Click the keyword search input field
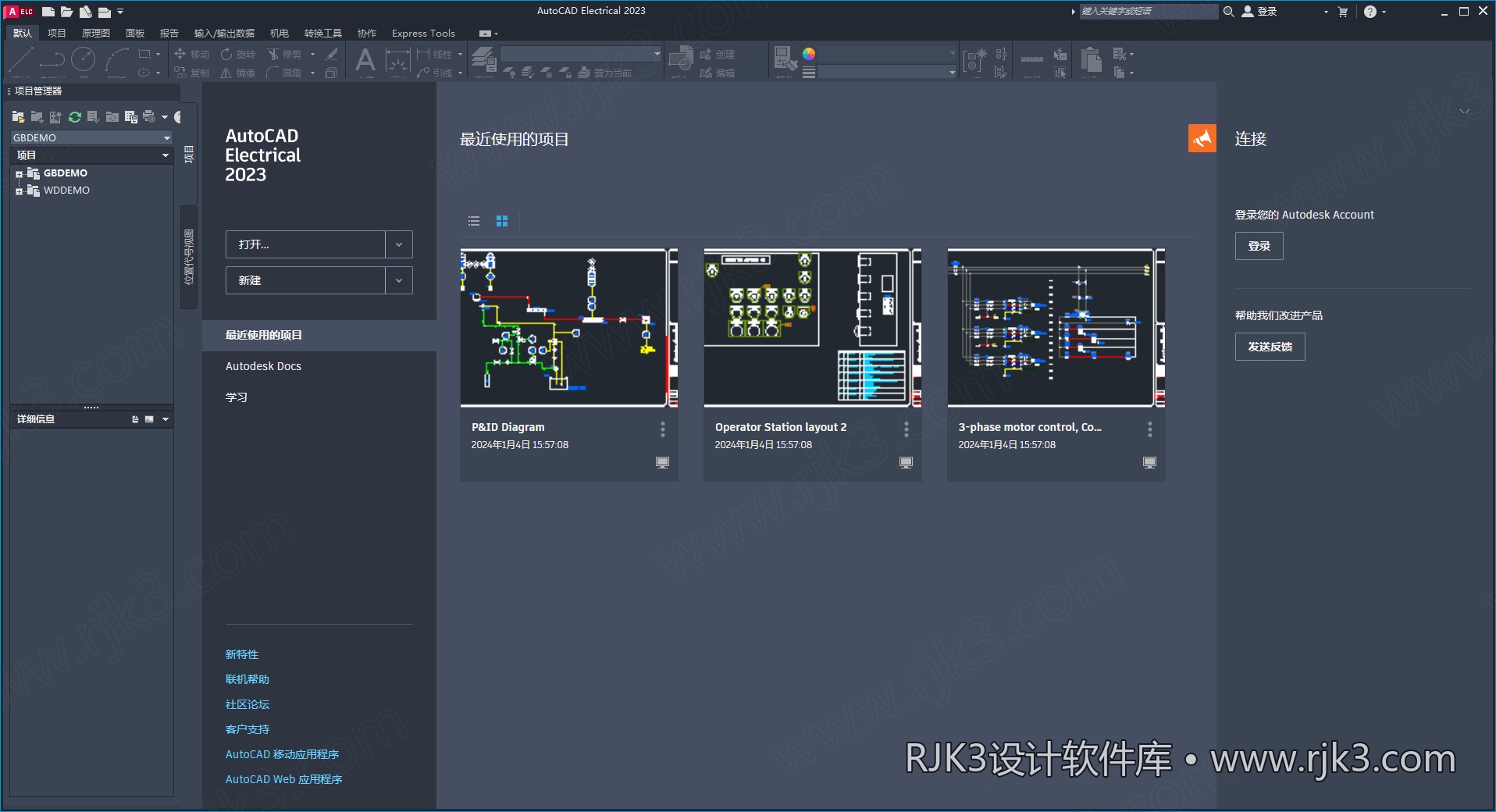The height and width of the screenshot is (812, 1496). (x=1148, y=11)
